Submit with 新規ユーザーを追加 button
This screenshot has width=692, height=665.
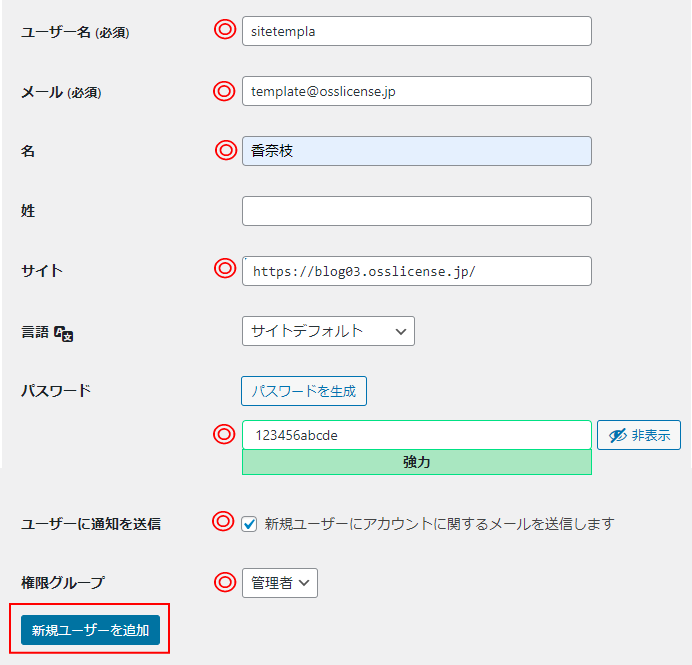tap(90, 630)
